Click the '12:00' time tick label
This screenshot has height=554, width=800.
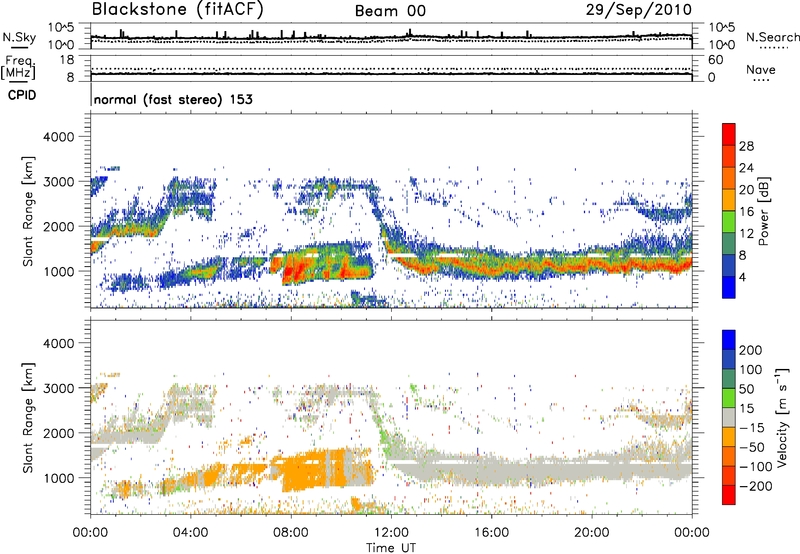391,533
